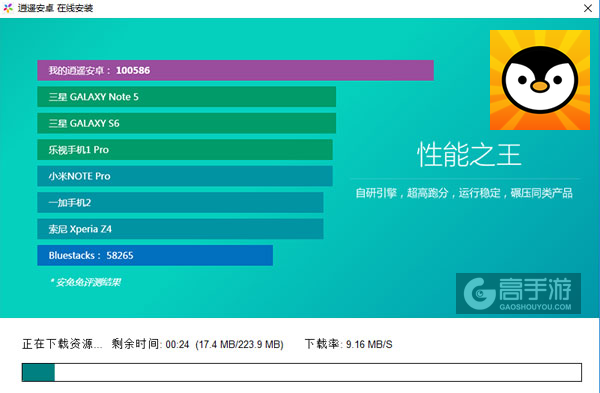Select the 乐视手机1 Pro bar
This screenshot has height=393, width=600.
tap(185, 150)
